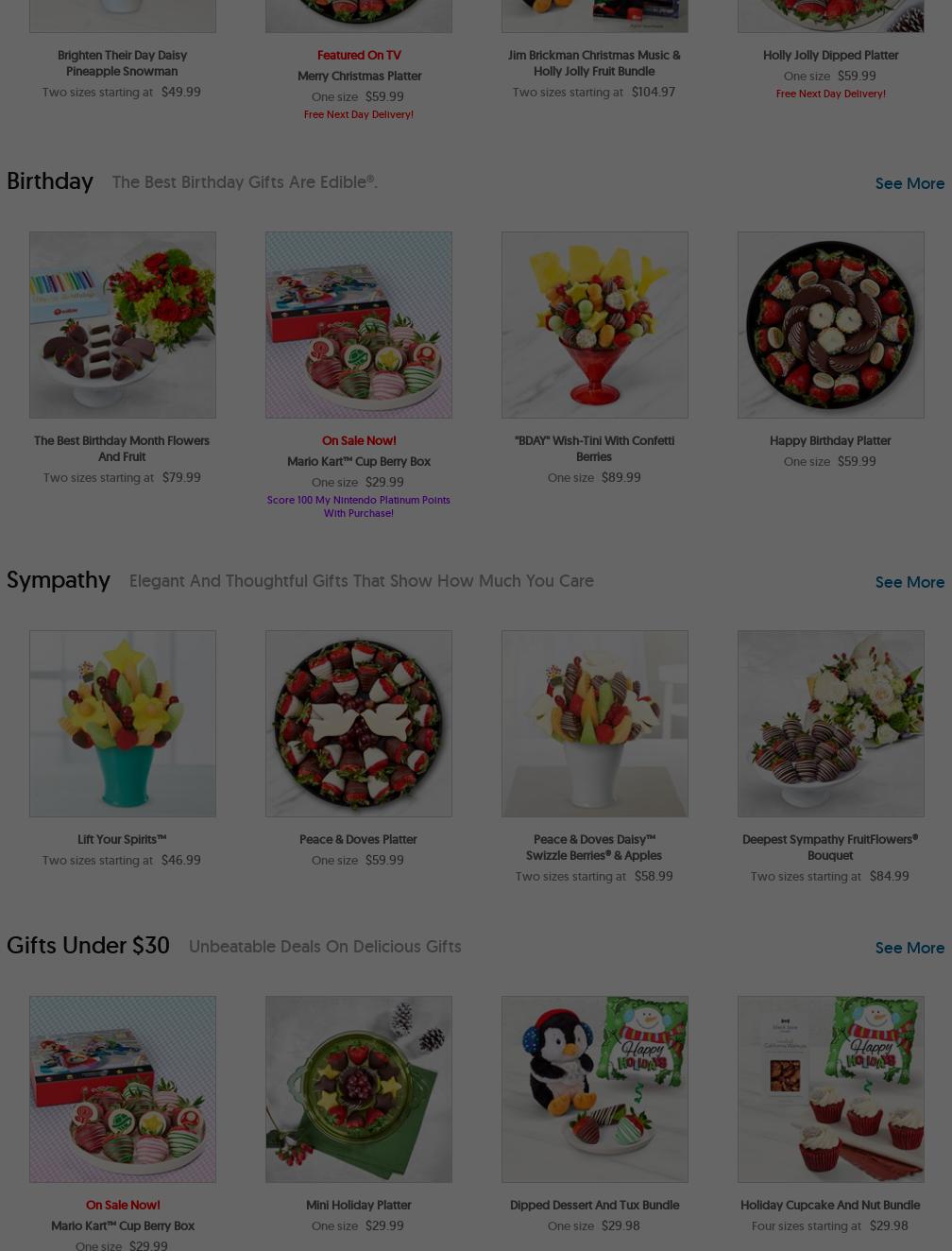Click the Peace & Doves Platter title
Viewport: 952px width, 1251px height.
coord(358,839)
